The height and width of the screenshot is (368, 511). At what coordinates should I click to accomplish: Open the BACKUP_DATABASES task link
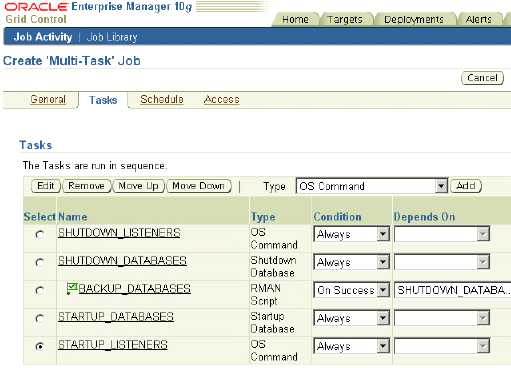point(135,288)
